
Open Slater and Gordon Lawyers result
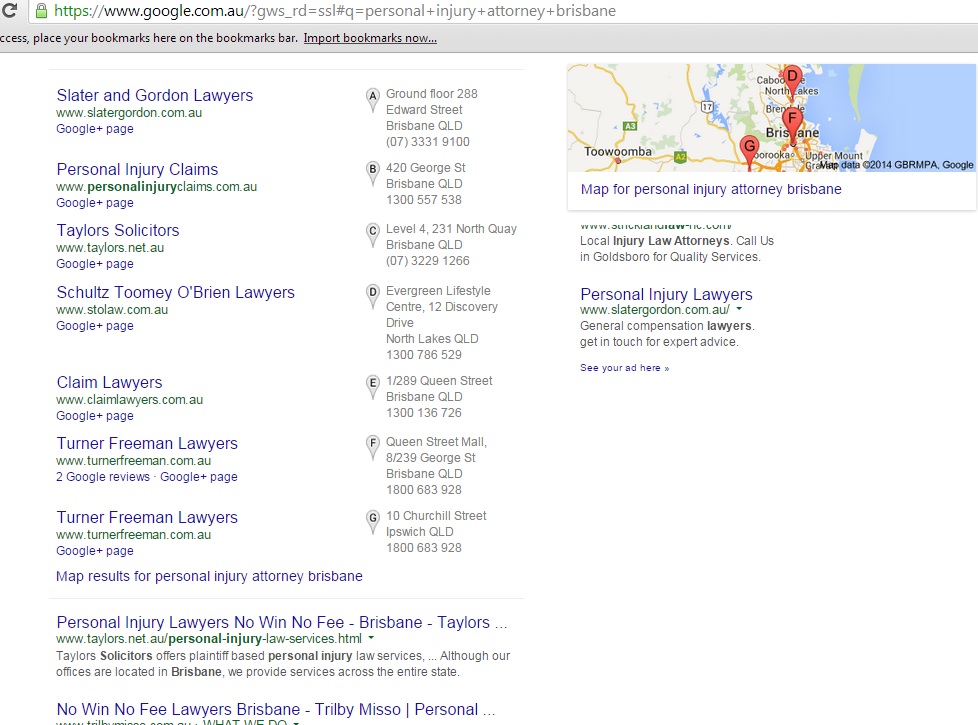155,95
